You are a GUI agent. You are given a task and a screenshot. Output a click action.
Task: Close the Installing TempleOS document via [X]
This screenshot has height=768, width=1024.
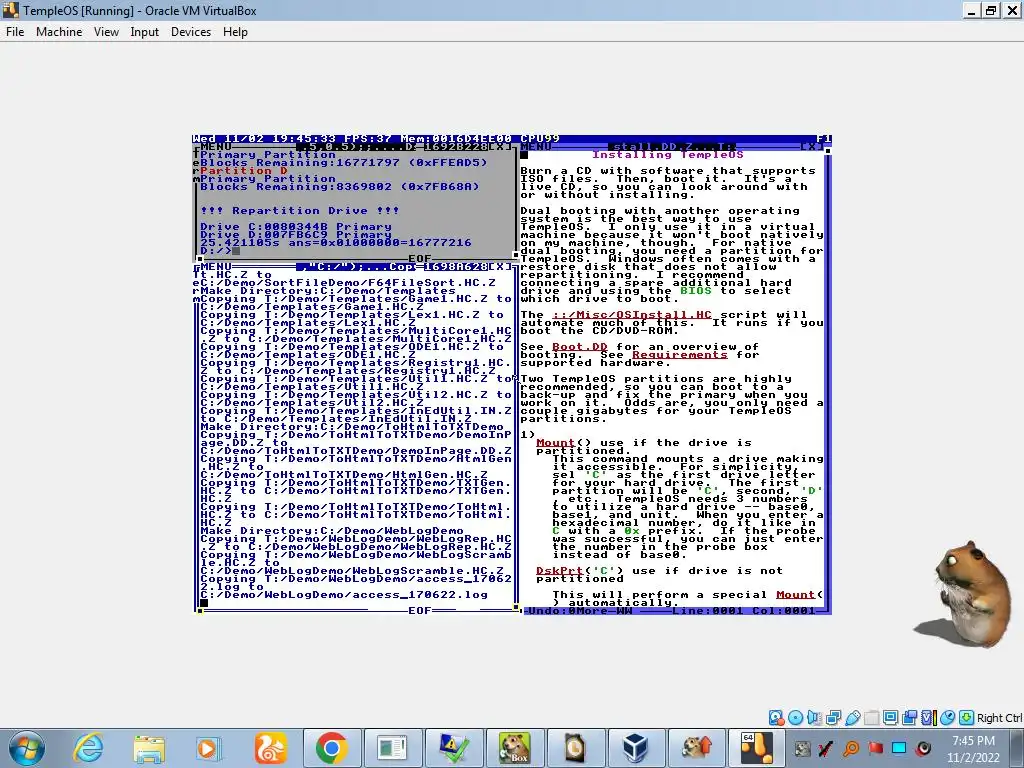tap(812, 146)
